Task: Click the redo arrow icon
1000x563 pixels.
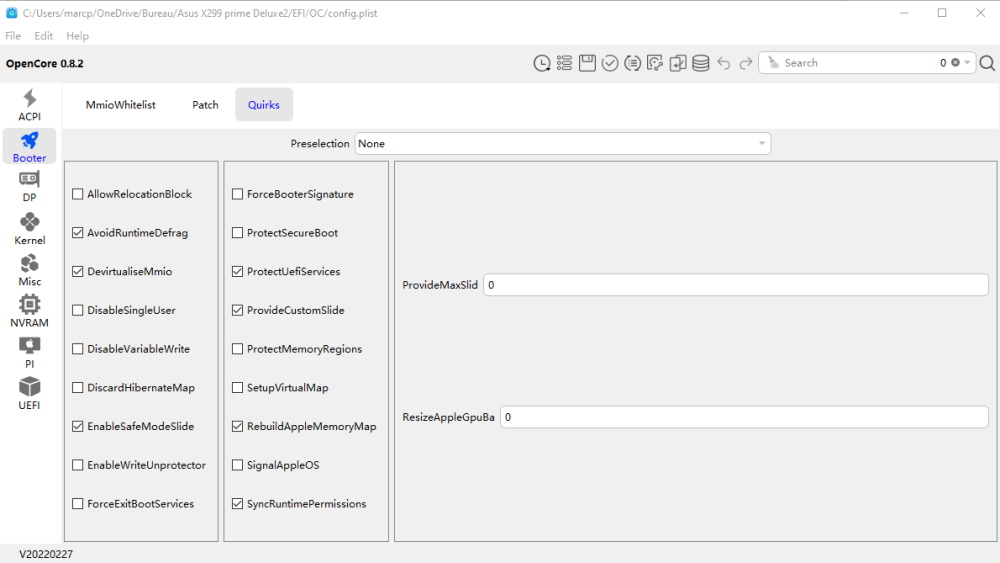Action: pos(746,63)
